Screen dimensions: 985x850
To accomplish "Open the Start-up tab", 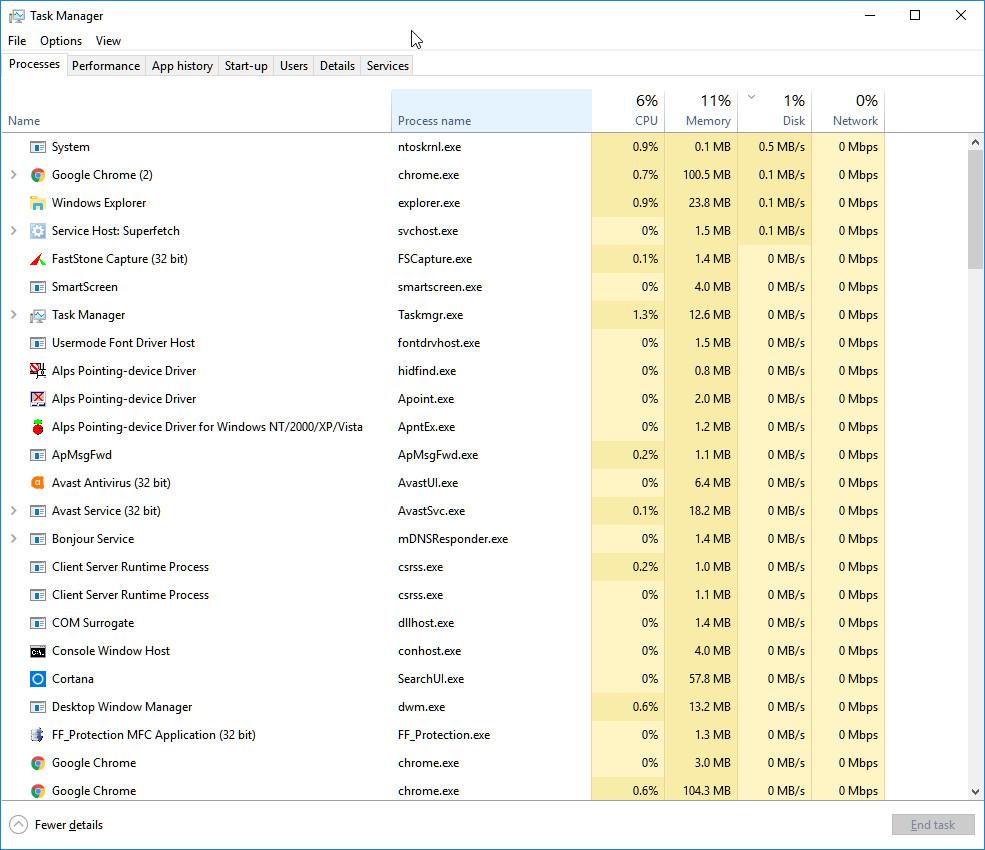I will (x=246, y=65).
